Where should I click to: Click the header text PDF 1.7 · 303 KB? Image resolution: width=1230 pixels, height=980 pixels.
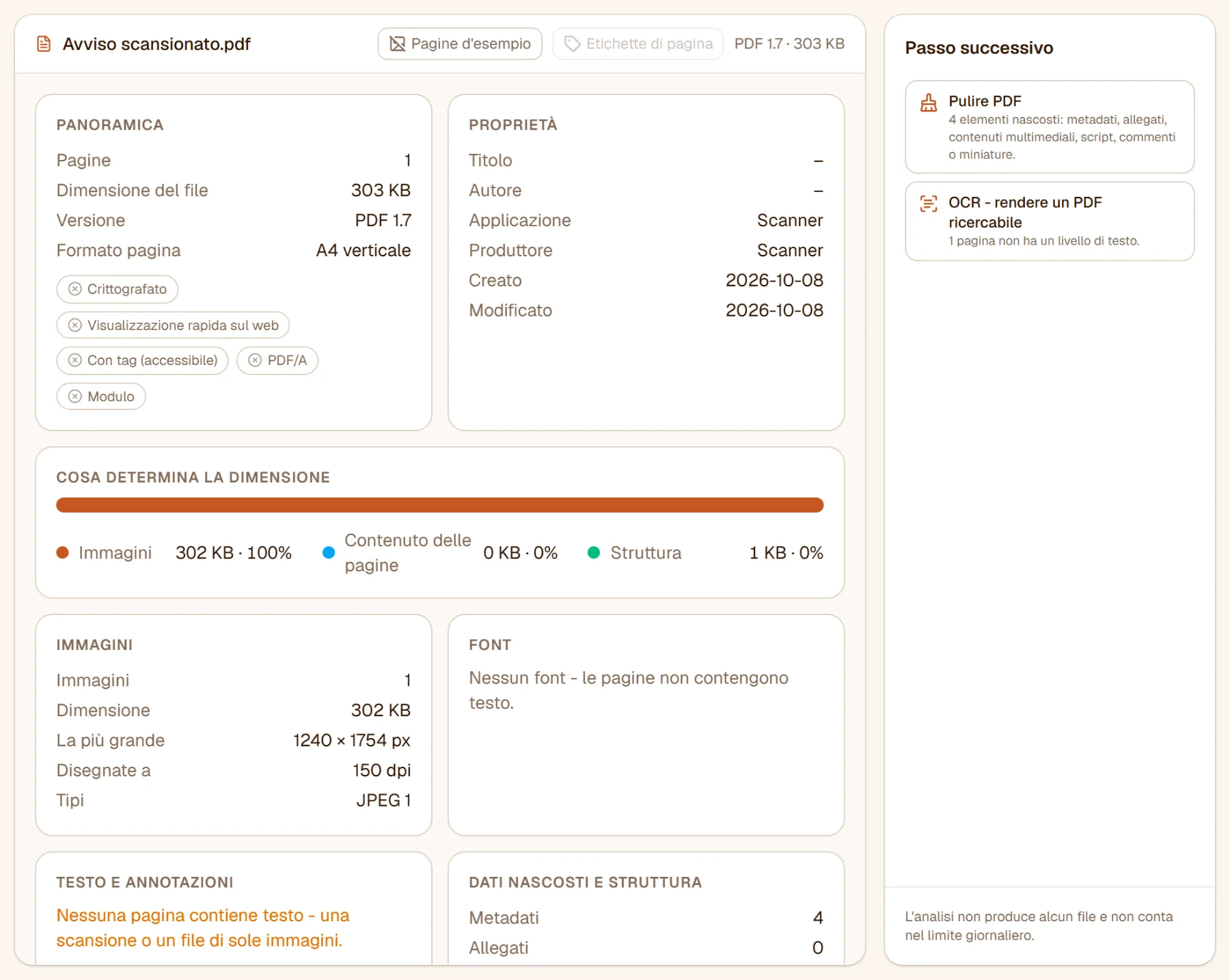(789, 44)
